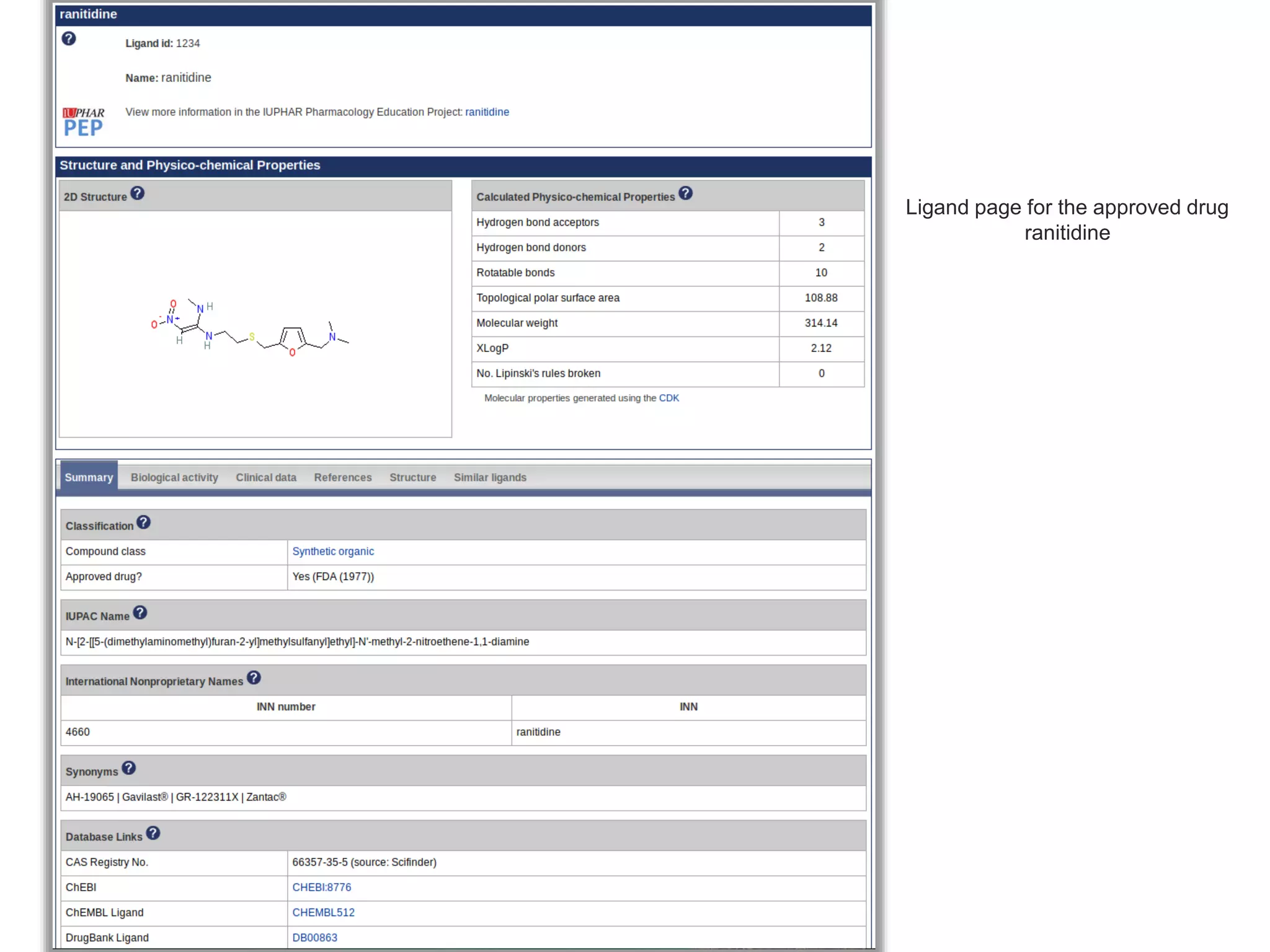Click the Topological polar surface area value 108.88
Screen dimensions: 1270x952
point(822,298)
